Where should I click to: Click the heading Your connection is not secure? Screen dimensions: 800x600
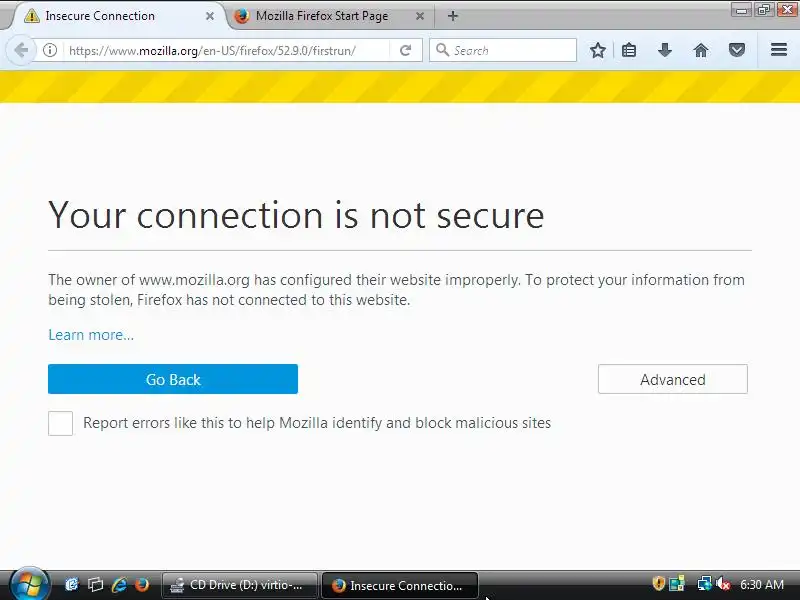pyautogui.click(x=296, y=215)
